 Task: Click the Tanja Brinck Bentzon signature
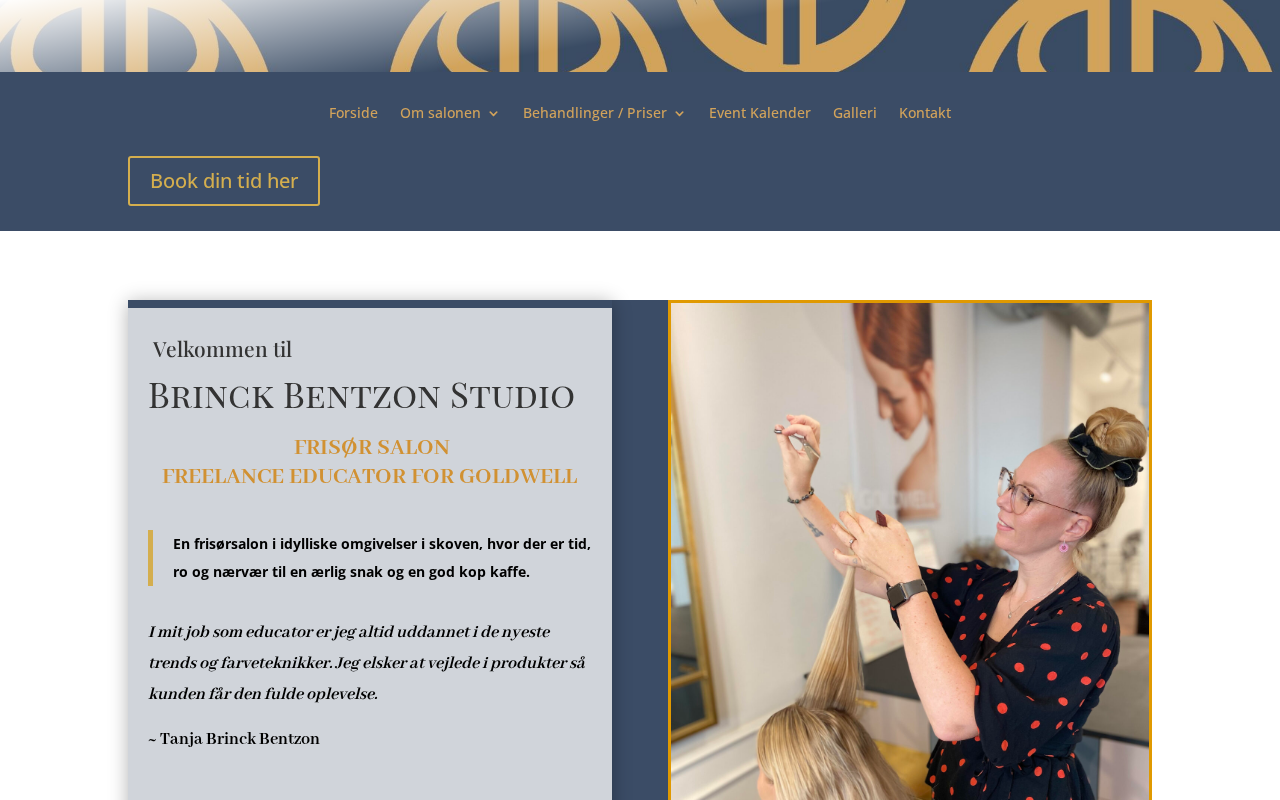tap(234, 739)
